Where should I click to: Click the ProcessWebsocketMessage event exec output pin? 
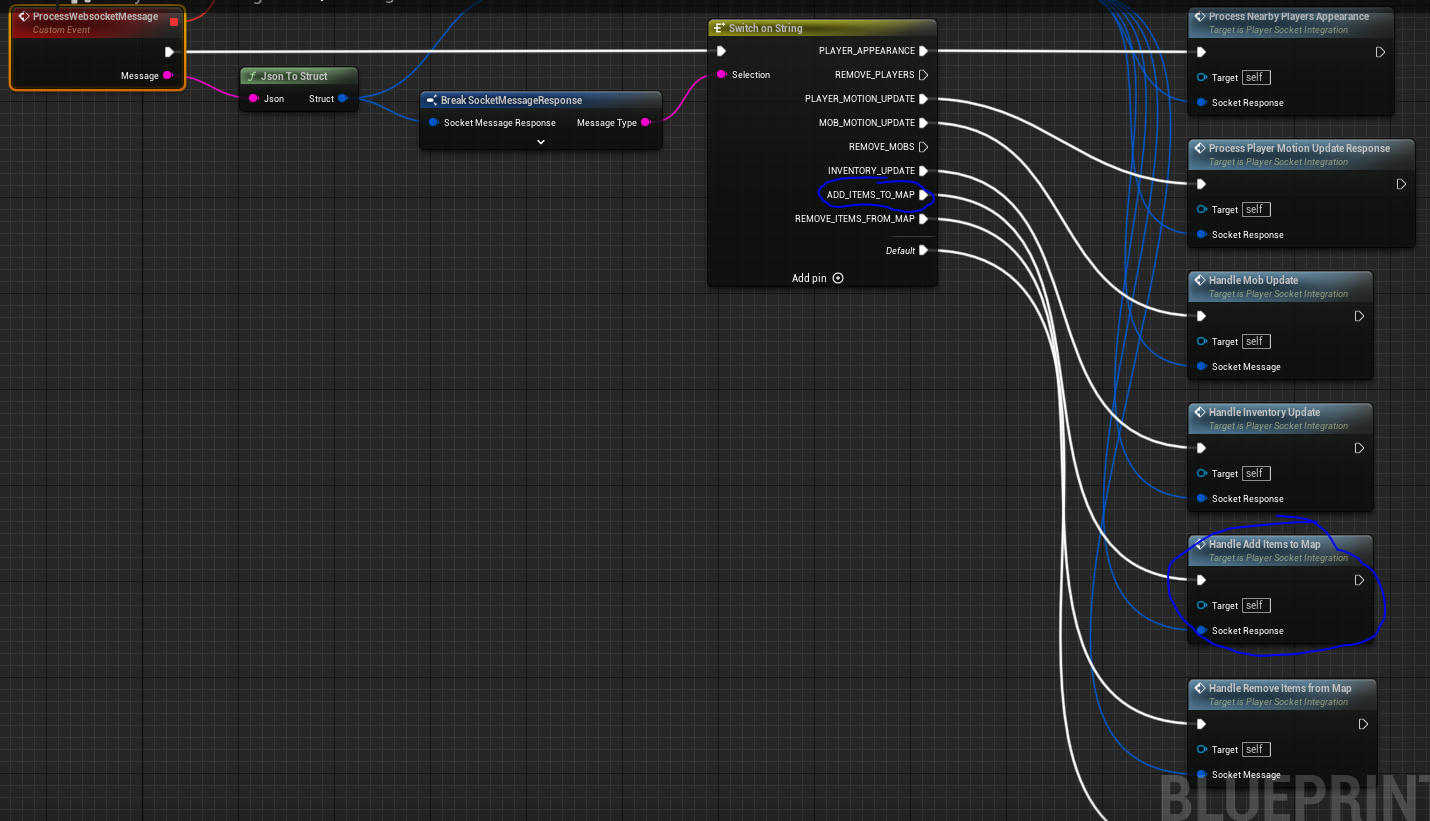click(169, 51)
